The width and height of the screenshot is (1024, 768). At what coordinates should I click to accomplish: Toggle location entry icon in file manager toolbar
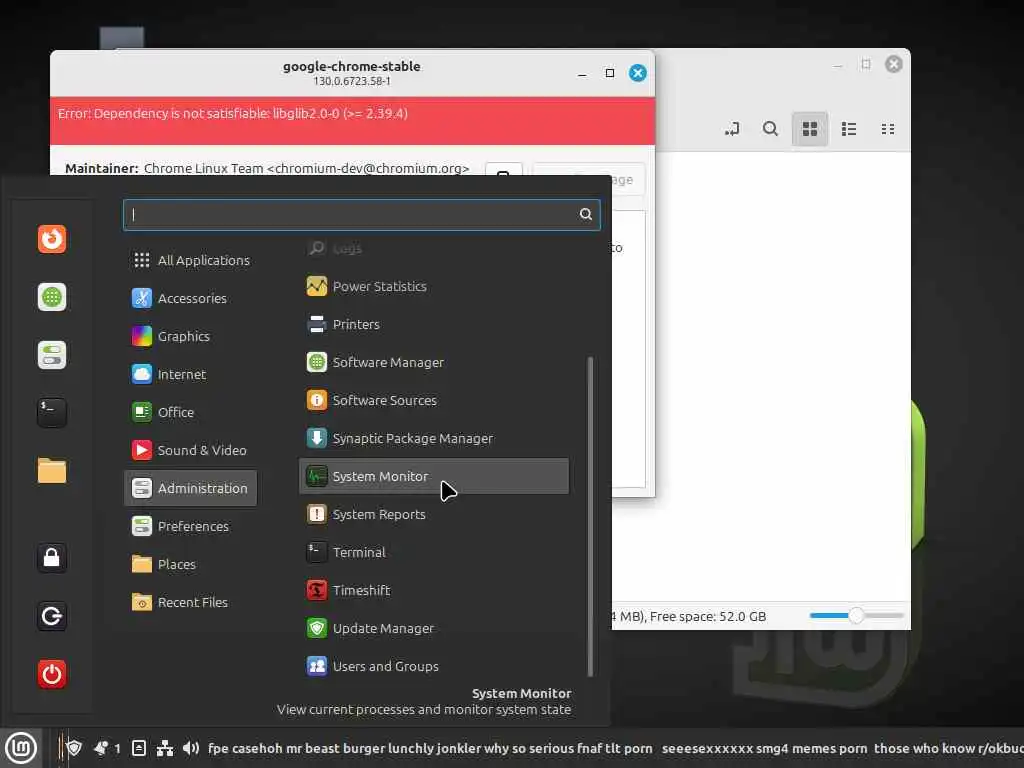tap(732, 129)
